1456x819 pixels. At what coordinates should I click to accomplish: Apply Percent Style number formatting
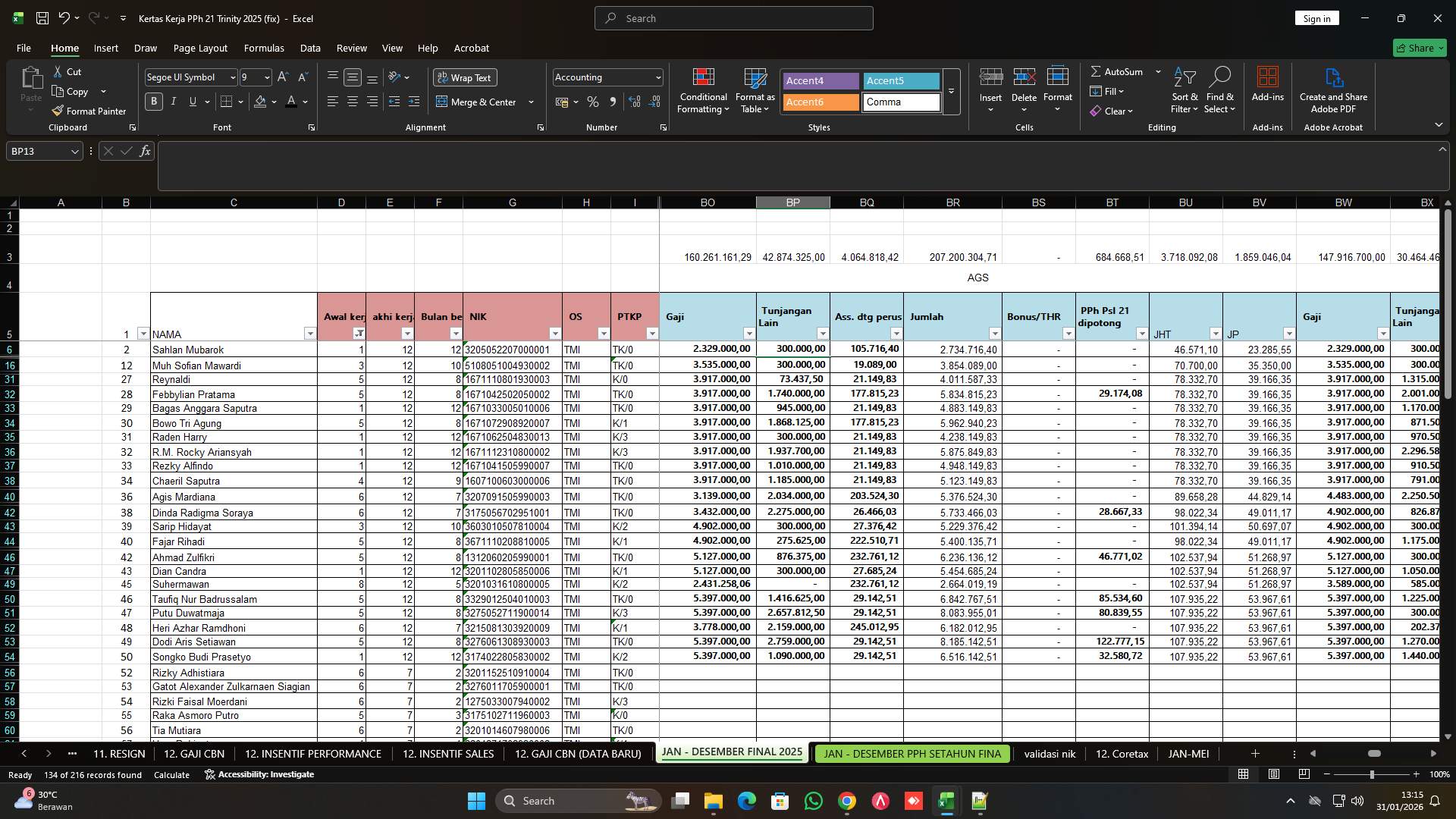tap(593, 102)
